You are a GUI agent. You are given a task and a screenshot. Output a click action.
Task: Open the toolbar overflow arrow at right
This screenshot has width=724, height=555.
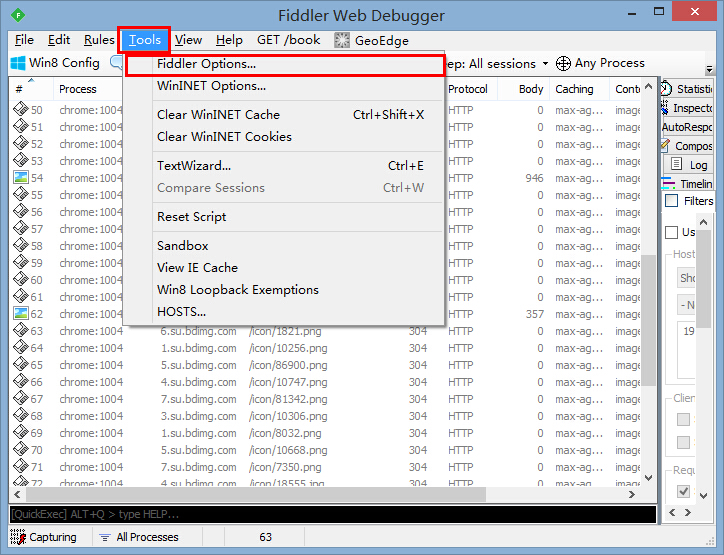709,69
